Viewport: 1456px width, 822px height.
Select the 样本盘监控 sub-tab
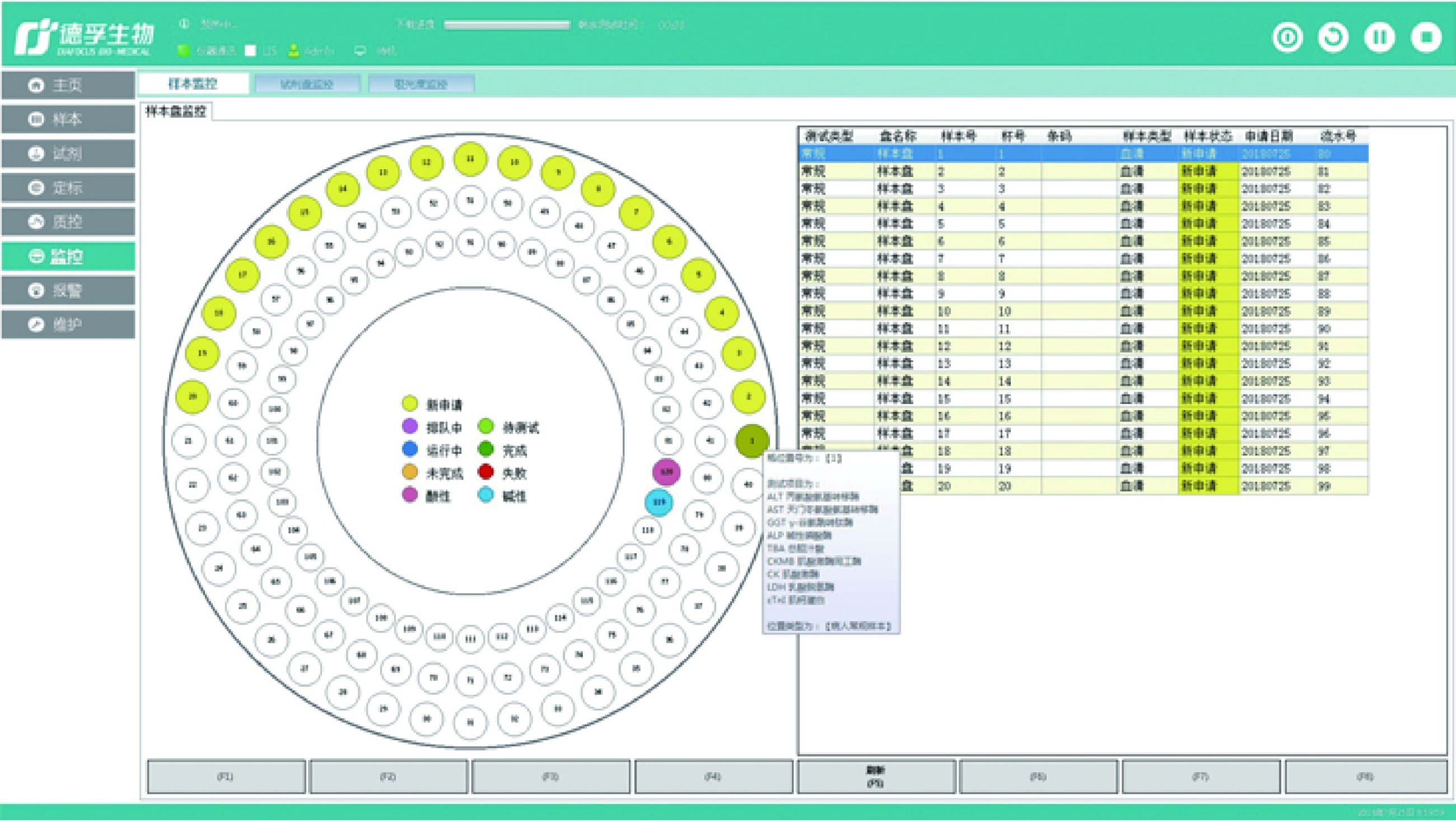pyautogui.click(x=176, y=112)
